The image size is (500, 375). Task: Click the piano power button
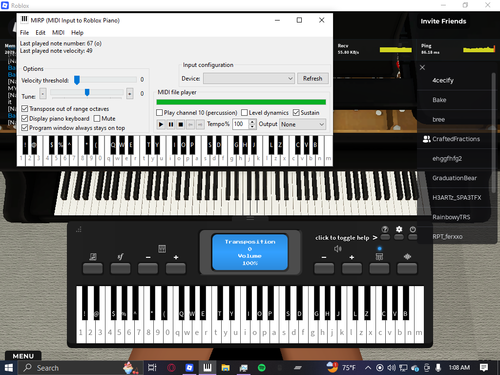tap(413, 237)
